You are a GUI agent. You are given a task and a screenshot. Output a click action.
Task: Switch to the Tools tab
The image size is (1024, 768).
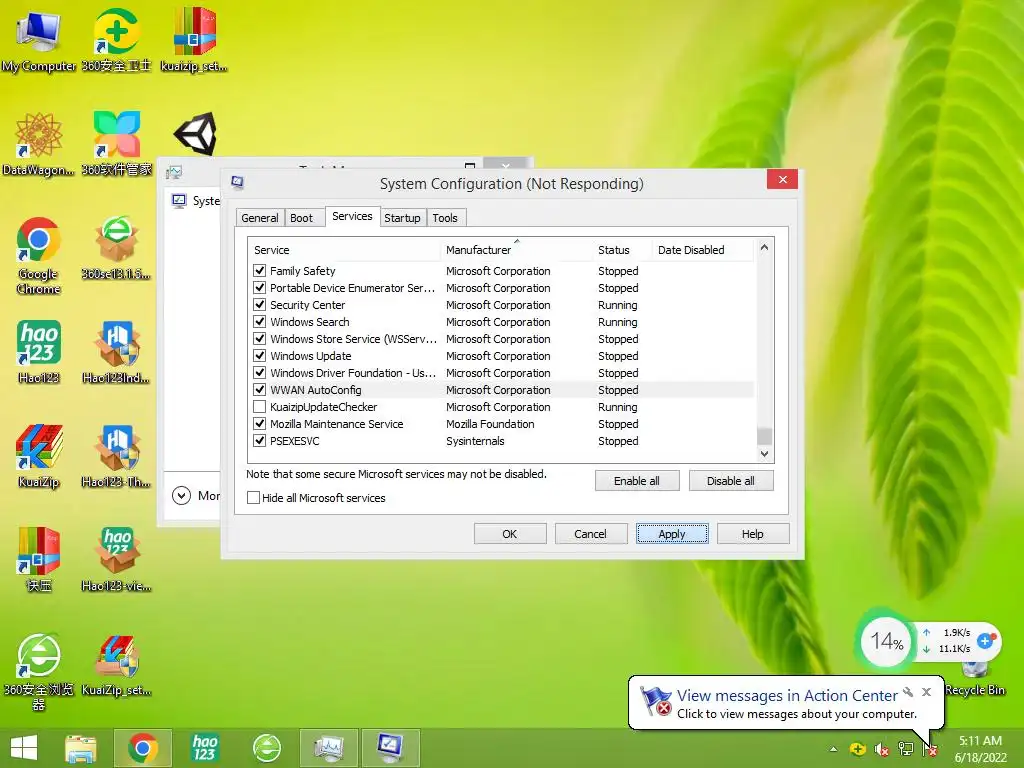445,218
